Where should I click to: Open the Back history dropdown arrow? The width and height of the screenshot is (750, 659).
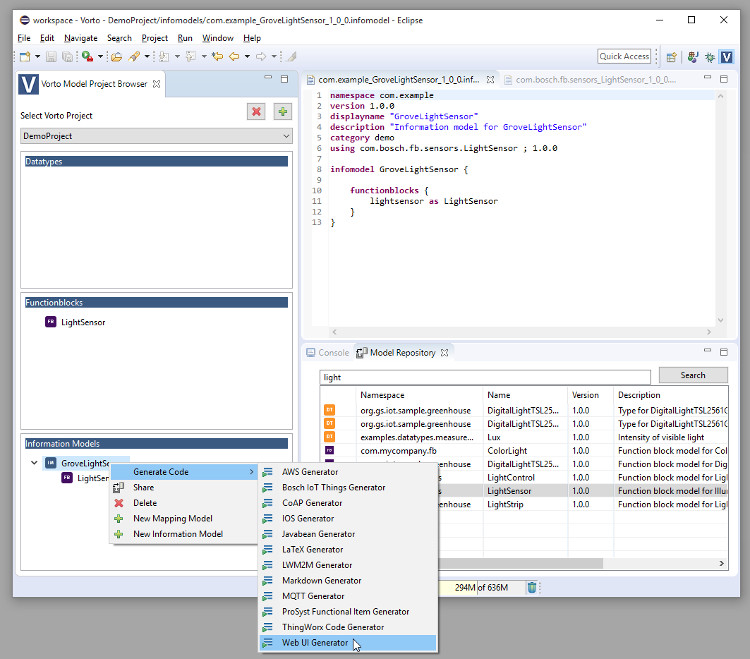pos(247,57)
